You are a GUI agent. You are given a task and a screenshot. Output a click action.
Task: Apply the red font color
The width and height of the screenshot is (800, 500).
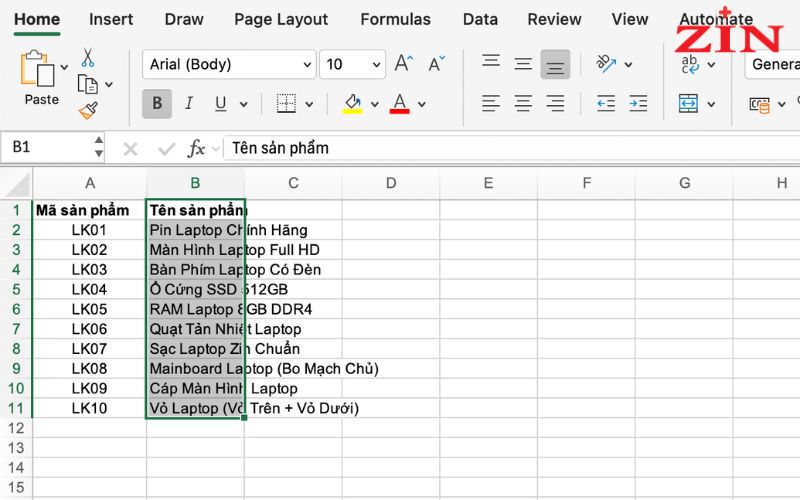coord(399,104)
